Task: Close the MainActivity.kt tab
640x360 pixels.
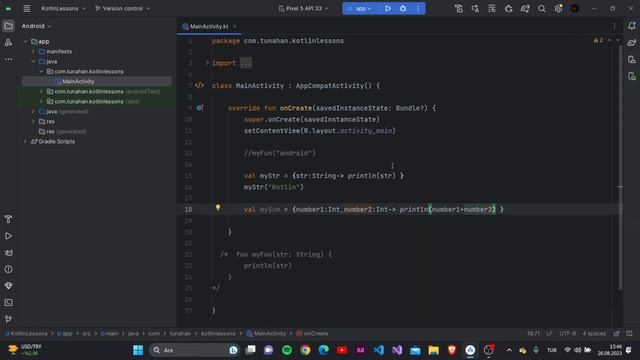Action: point(235,27)
